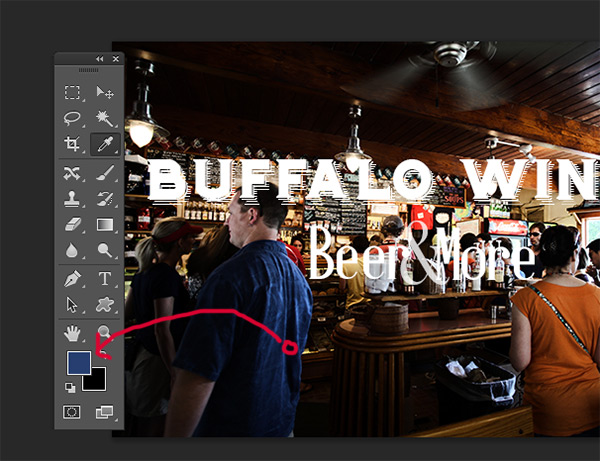Image resolution: width=600 pixels, height=461 pixels.
Task: Select the Move tool
Action: coord(104,93)
